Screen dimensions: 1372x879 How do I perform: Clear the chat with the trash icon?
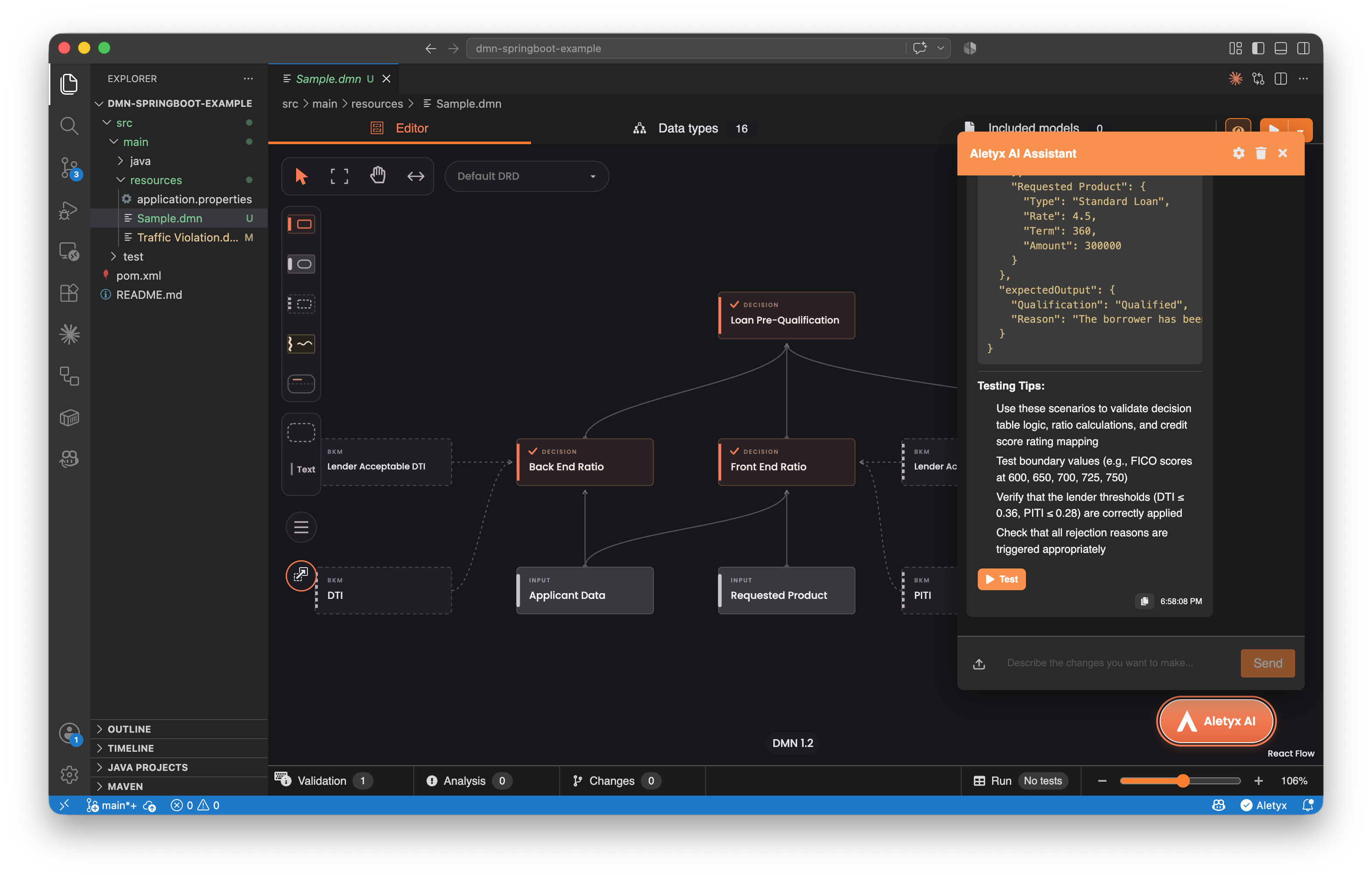coord(1261,153)
